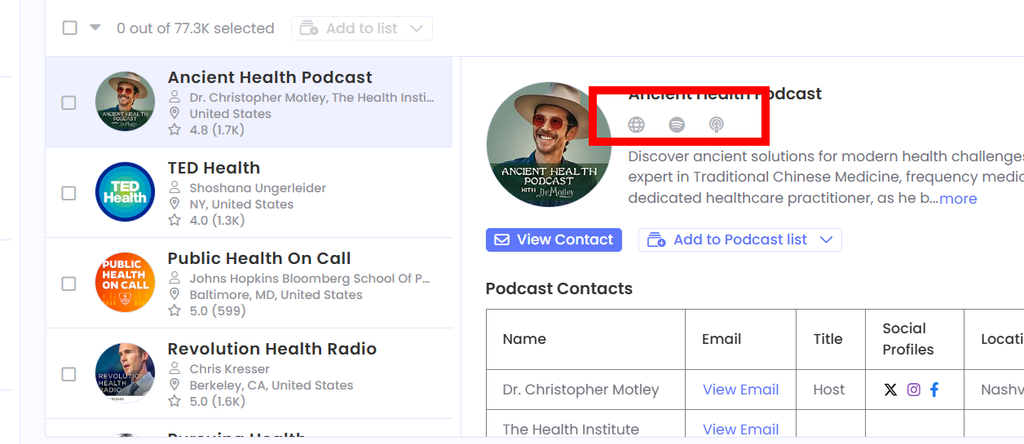1024x444 pixels.
Task: Click the Revolution Health Radio thumbnail
Action: point(125,372)
